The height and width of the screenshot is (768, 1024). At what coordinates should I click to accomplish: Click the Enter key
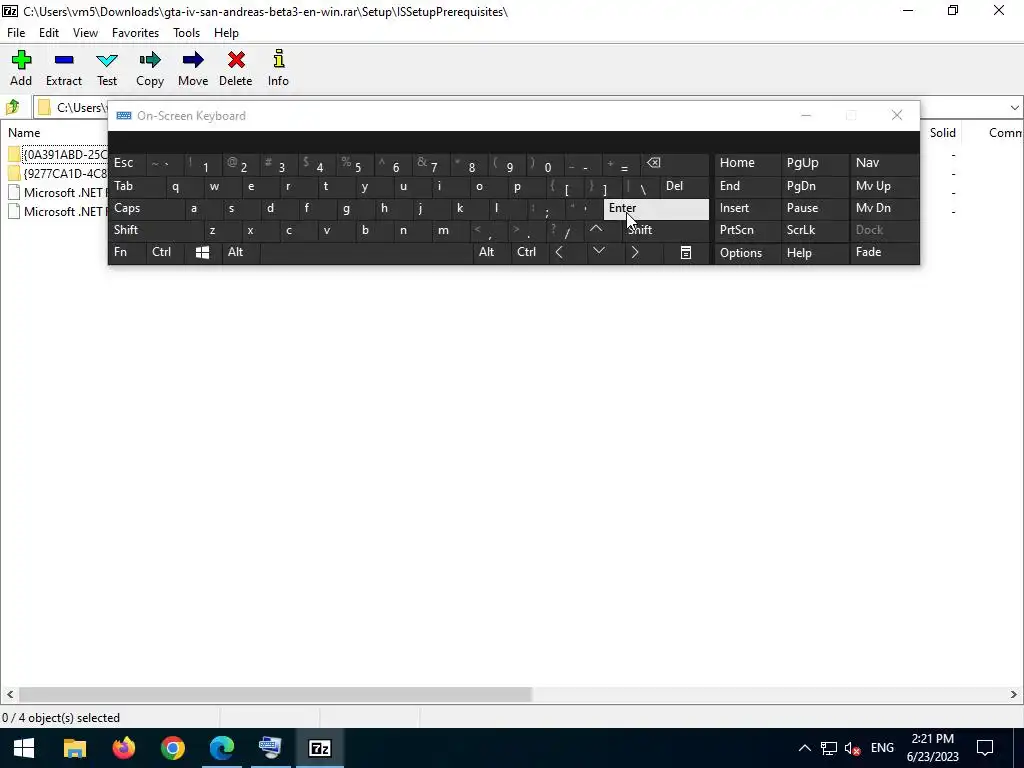(x=656, y=208)
